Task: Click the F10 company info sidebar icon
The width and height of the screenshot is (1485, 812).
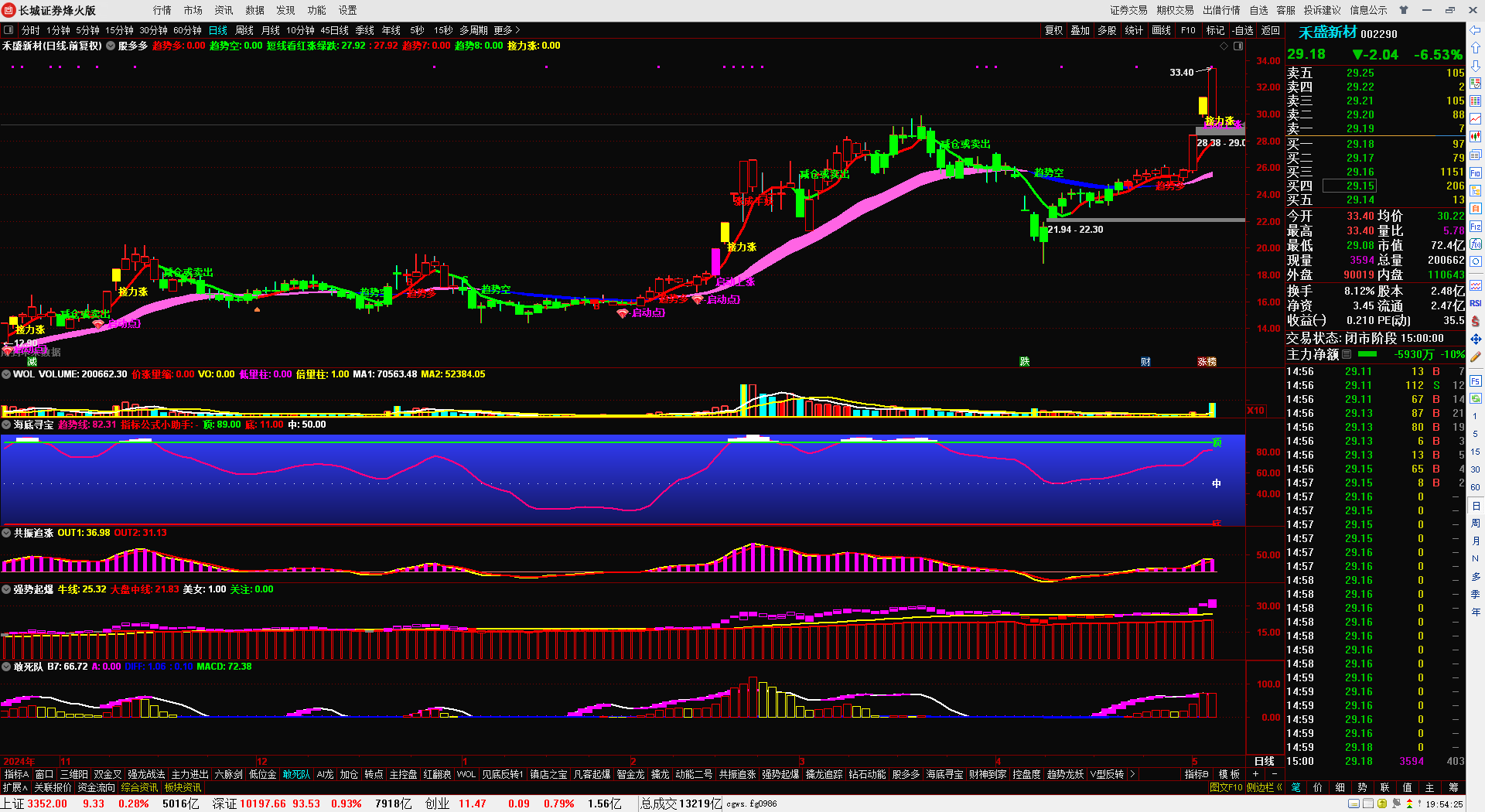Action: 1476,173
